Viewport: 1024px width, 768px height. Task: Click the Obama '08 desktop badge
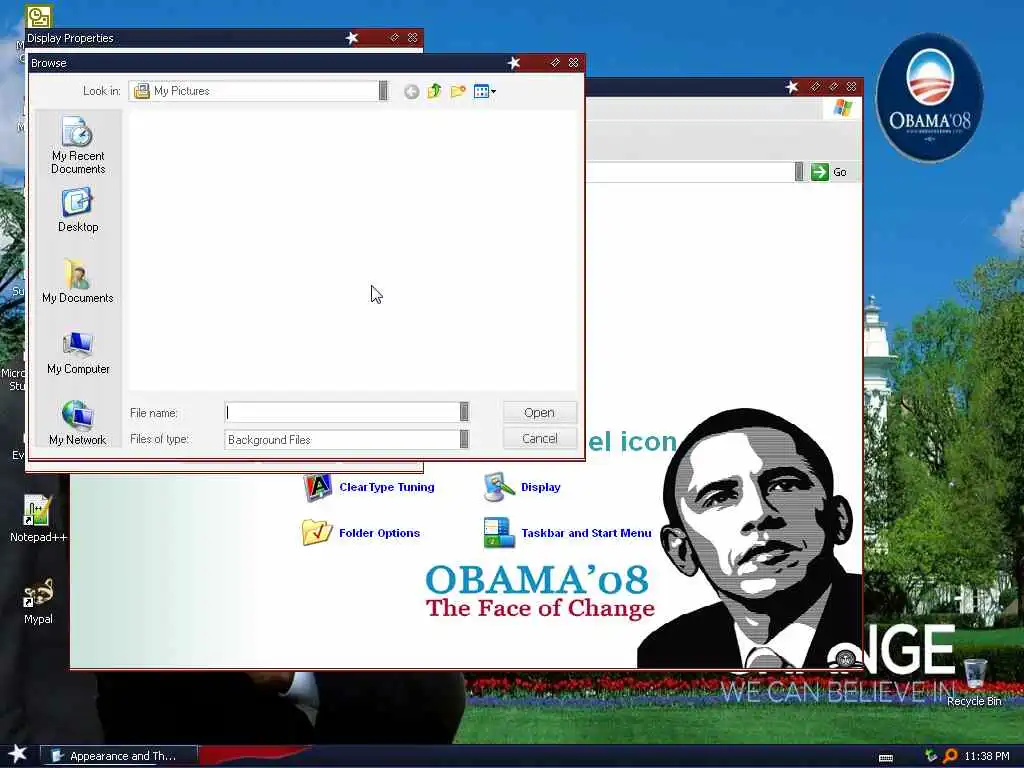click(929, 98)
